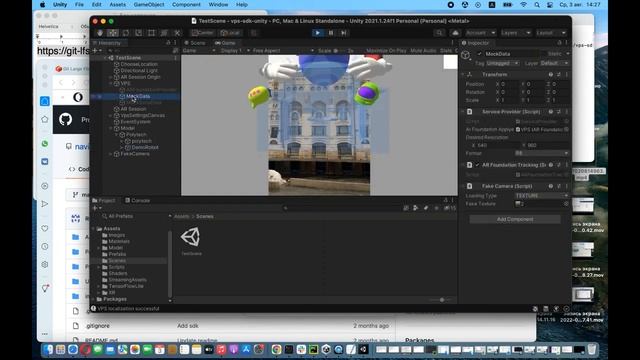
Task: Collapse the VPS object in Hierarchy
Action: [110, 83]
